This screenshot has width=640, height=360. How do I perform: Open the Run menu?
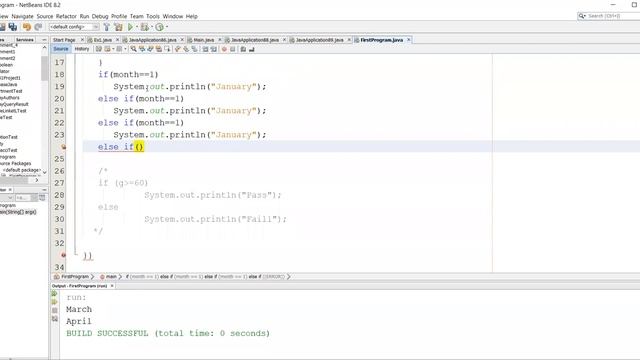[84, 16]
